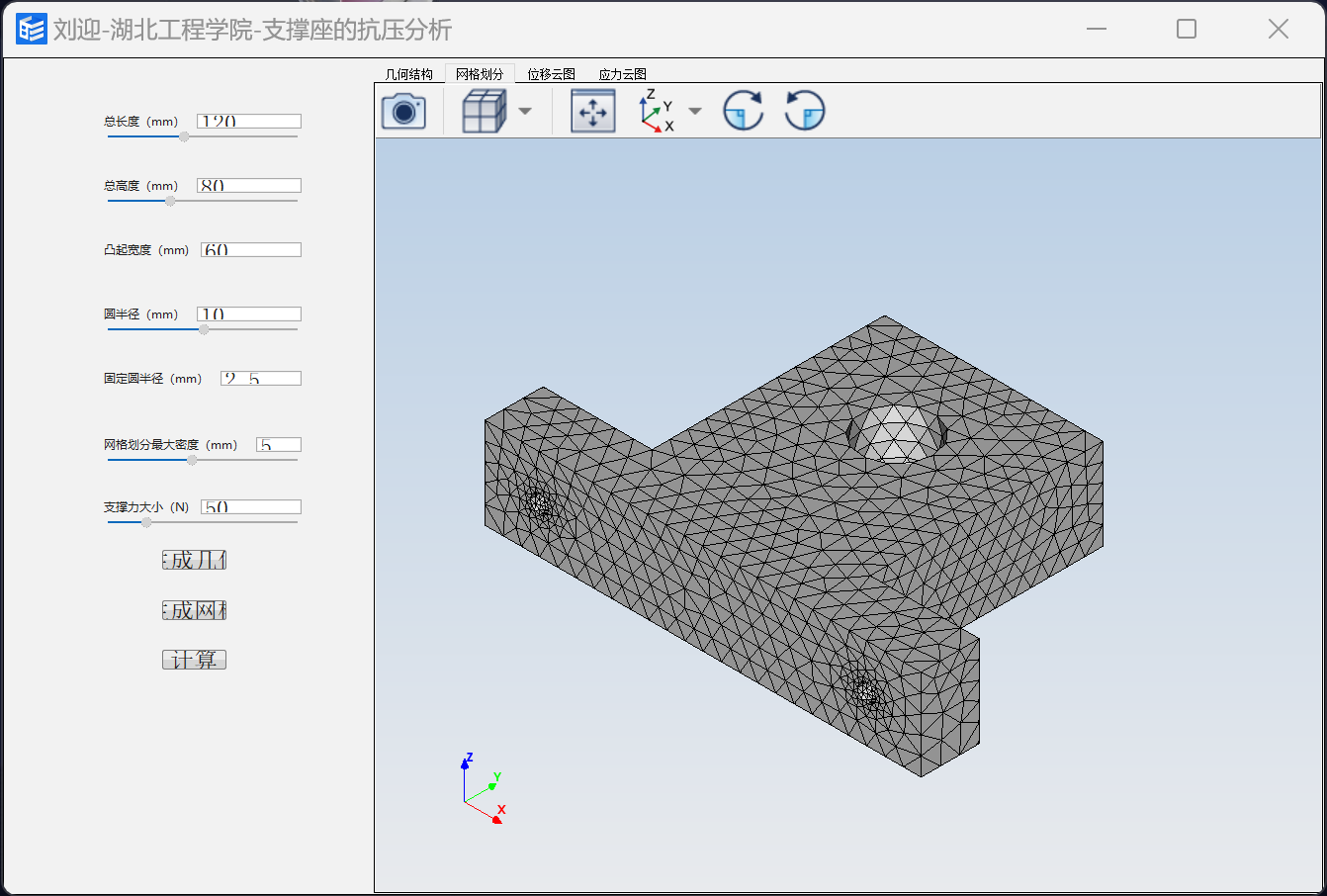Open the 应力云图 tab

point(623,74)
